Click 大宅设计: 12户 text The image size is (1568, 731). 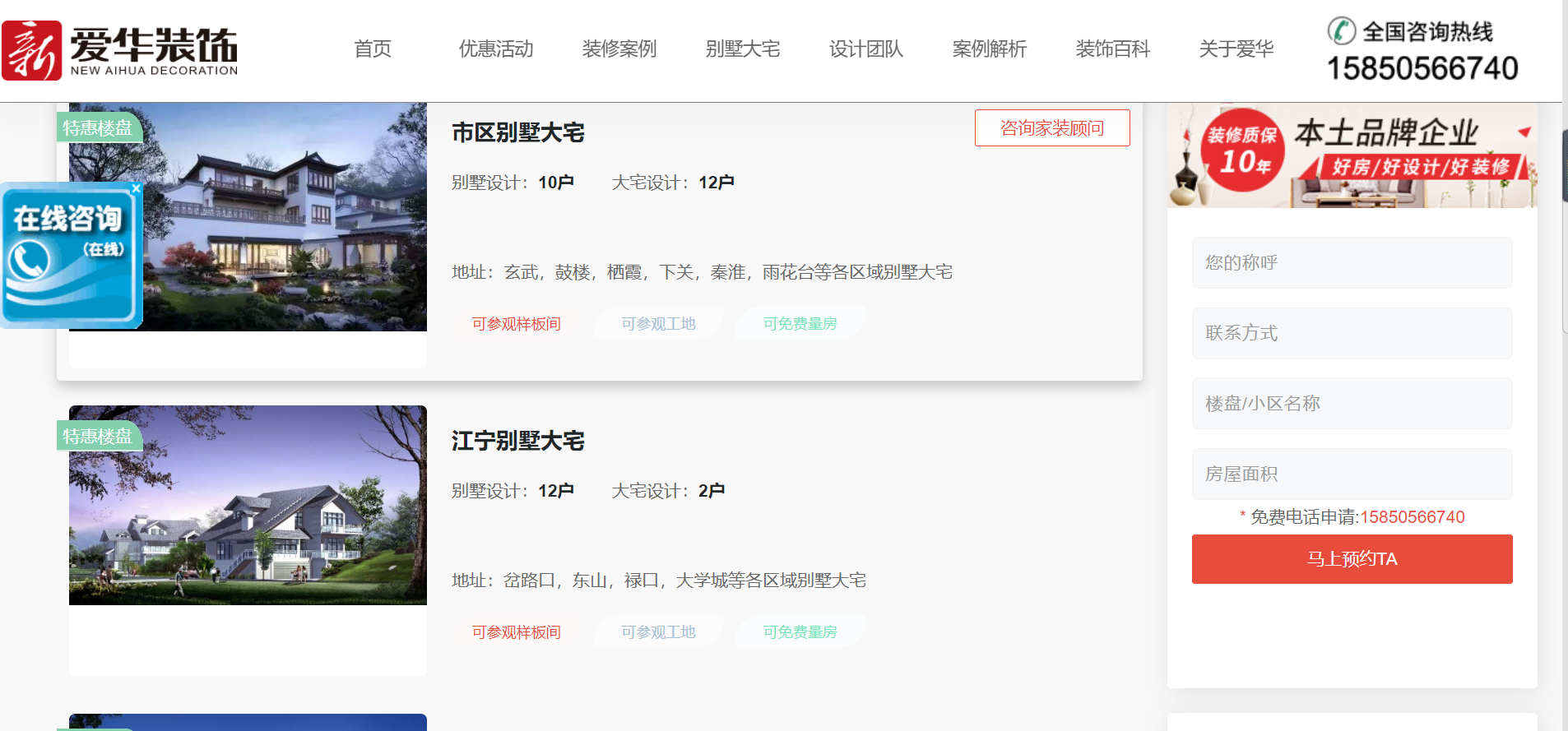pyautogui.click(x=673, y=183)
